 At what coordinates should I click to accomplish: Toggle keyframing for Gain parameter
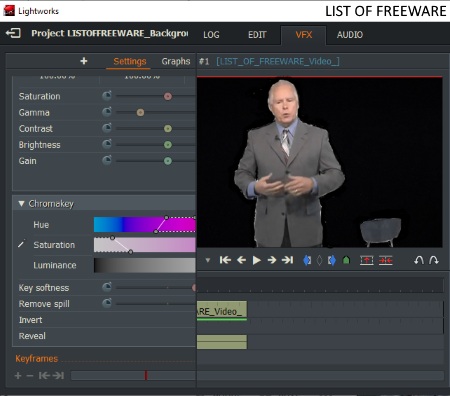pos(107,160)
